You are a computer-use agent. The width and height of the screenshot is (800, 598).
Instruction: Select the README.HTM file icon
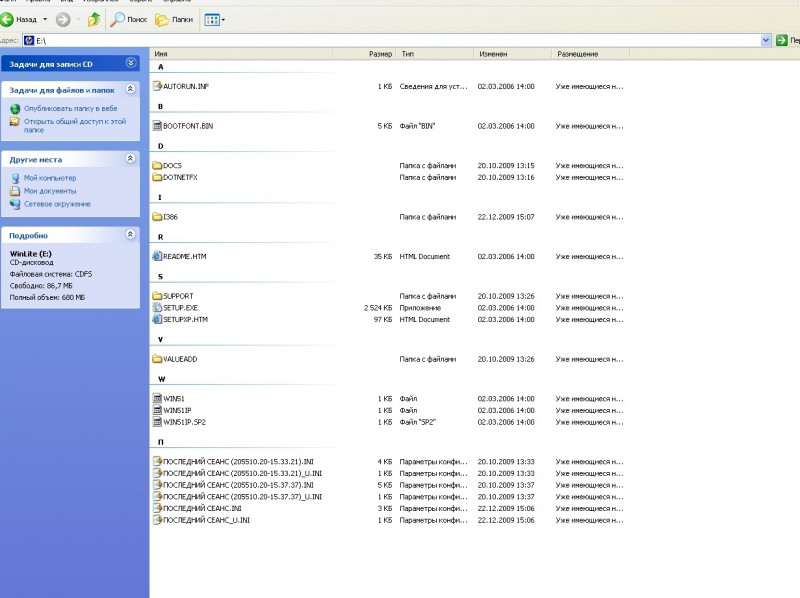click(x=157, y=256)
